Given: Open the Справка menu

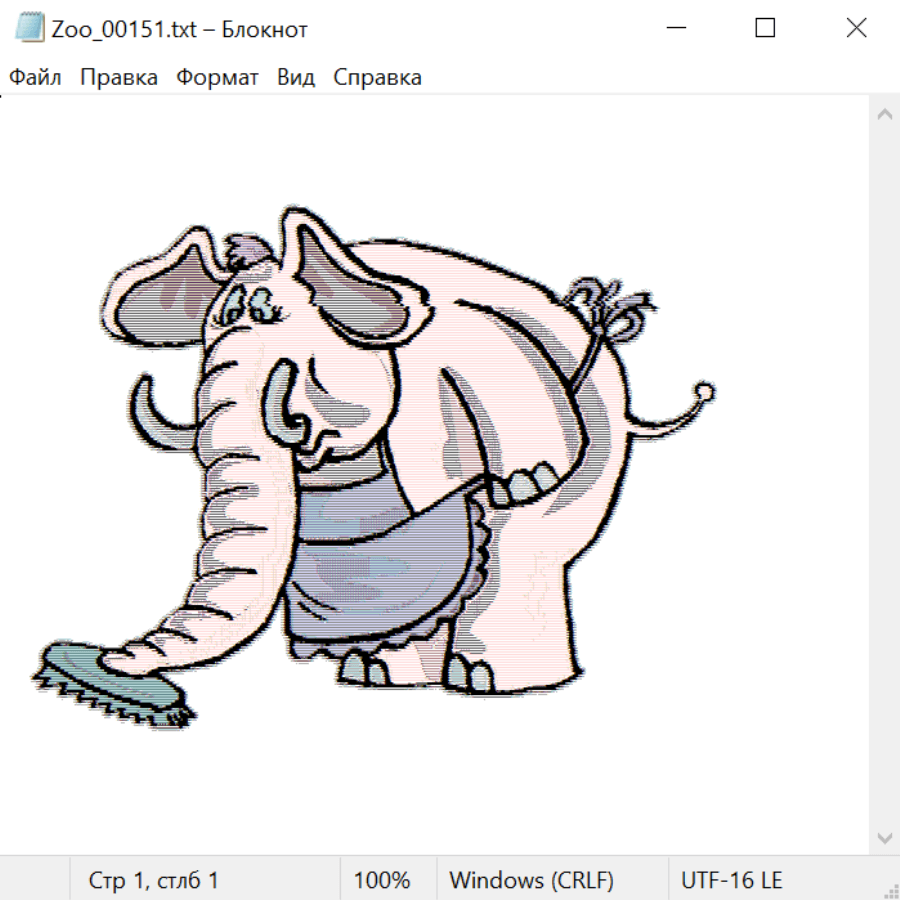Looking at the screenshot, I should click(377, 78).
